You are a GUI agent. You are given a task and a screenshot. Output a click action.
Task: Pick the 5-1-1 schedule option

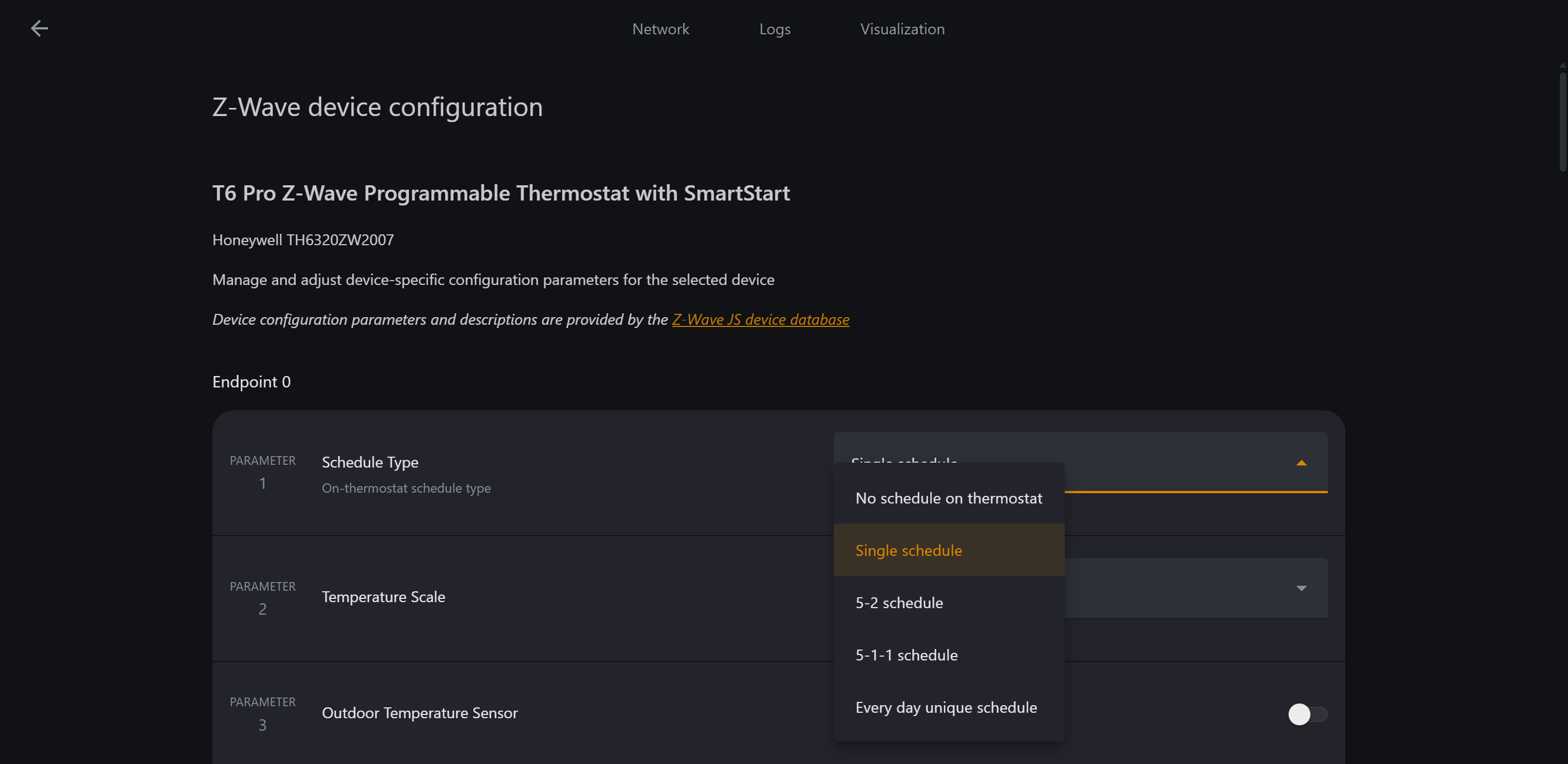point(948,655)
